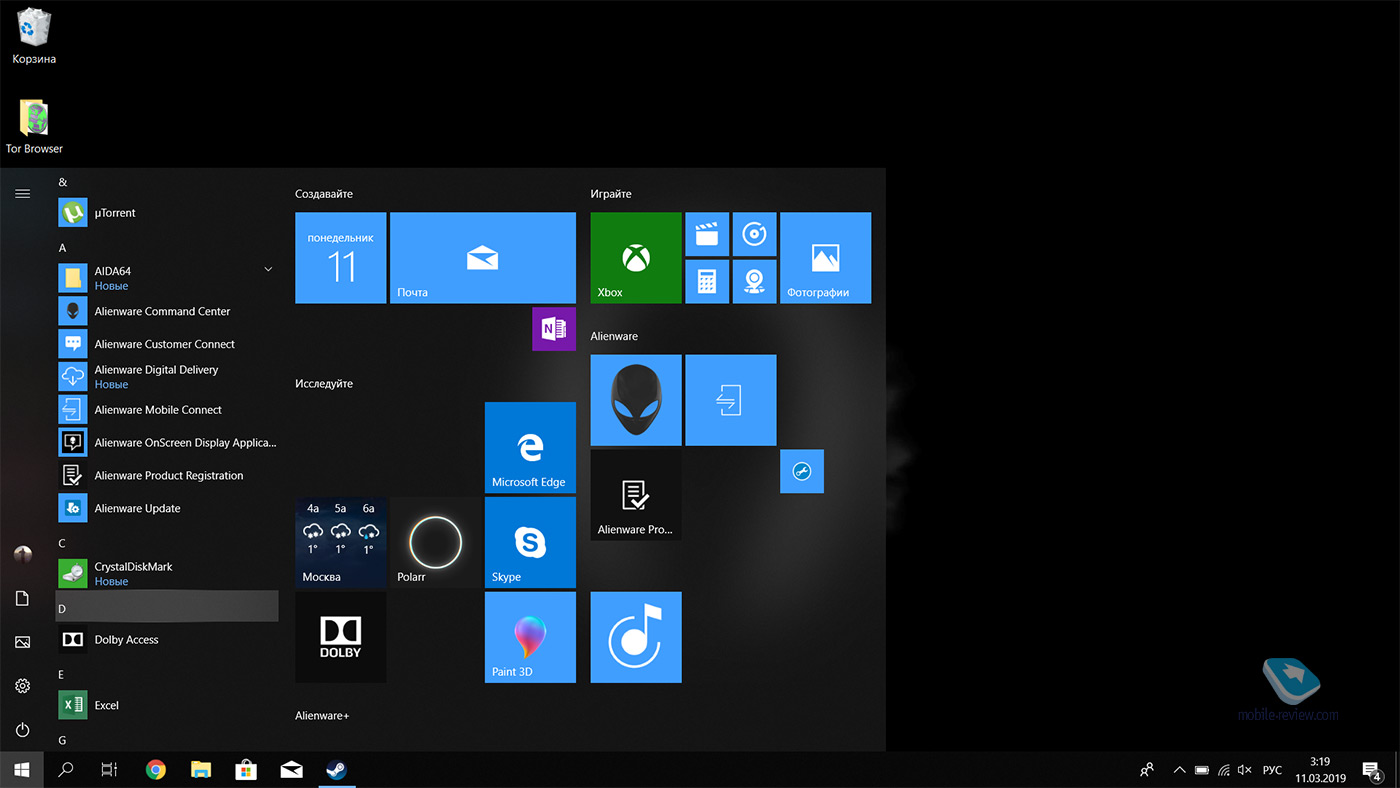
Task: Open taskbar search magnifier
Action: click(x=66, y=770)
